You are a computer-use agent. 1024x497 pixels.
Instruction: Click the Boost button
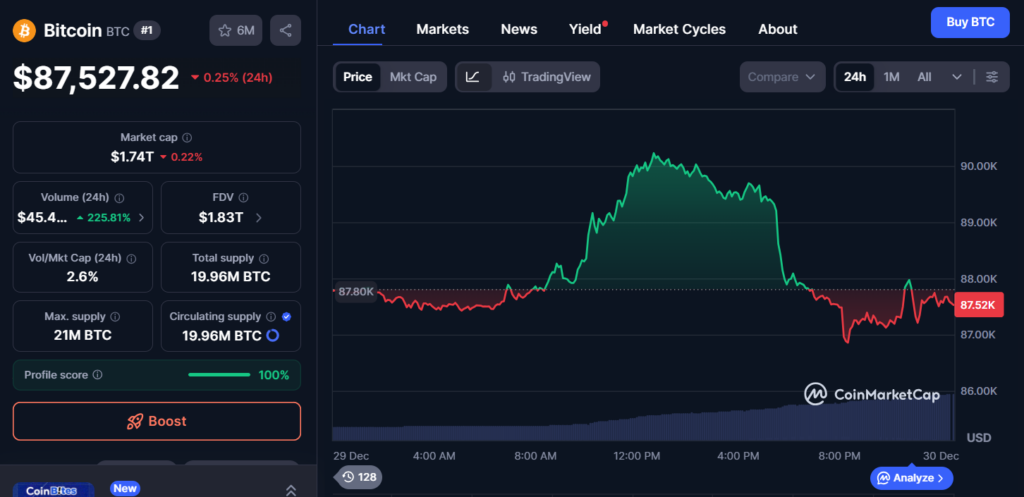coord(156,421)
